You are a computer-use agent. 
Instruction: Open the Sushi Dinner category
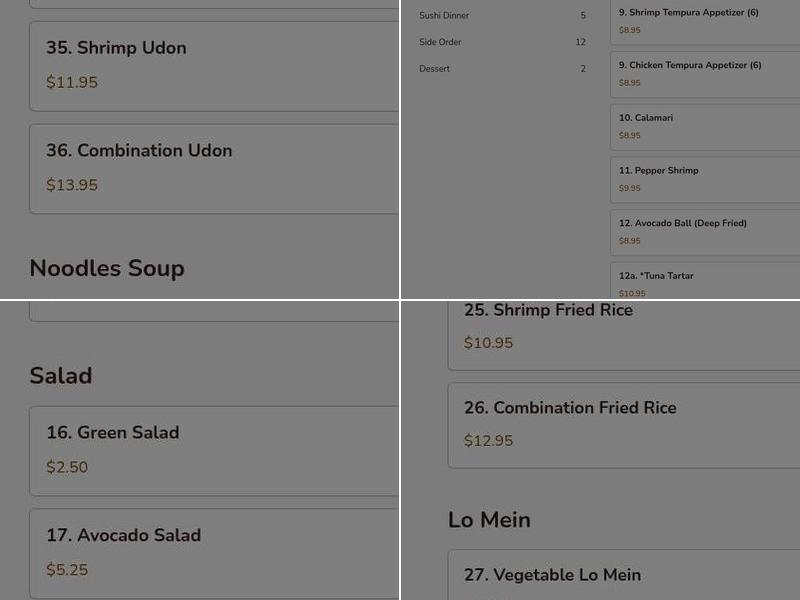(x=444, y=16)
